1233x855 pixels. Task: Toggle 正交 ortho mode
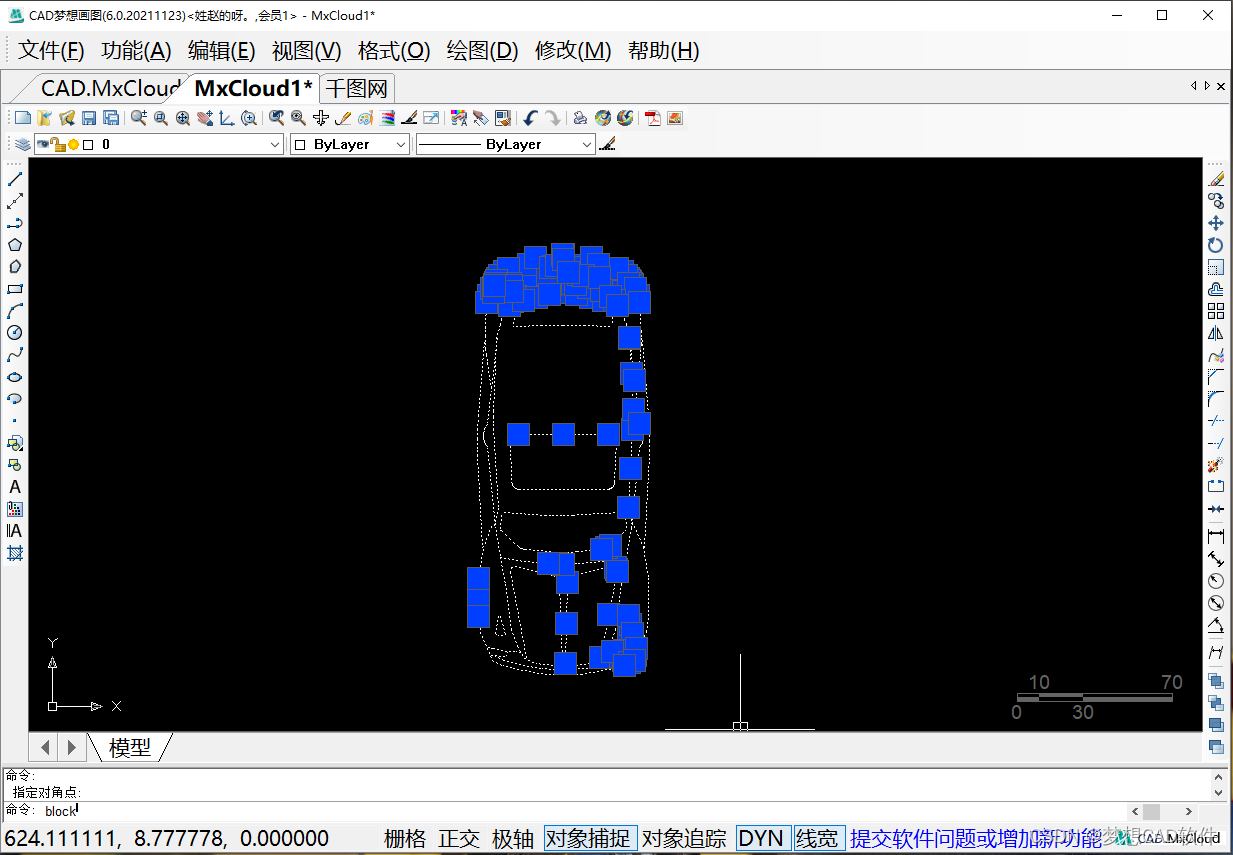(x=459, y=839)
